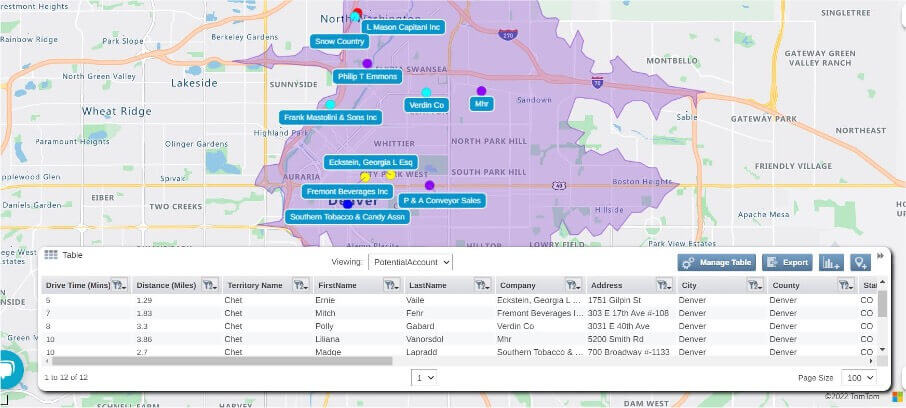
Task: Click purple marker above P & A Conveyor Sales
Action: tap(429, 185)
